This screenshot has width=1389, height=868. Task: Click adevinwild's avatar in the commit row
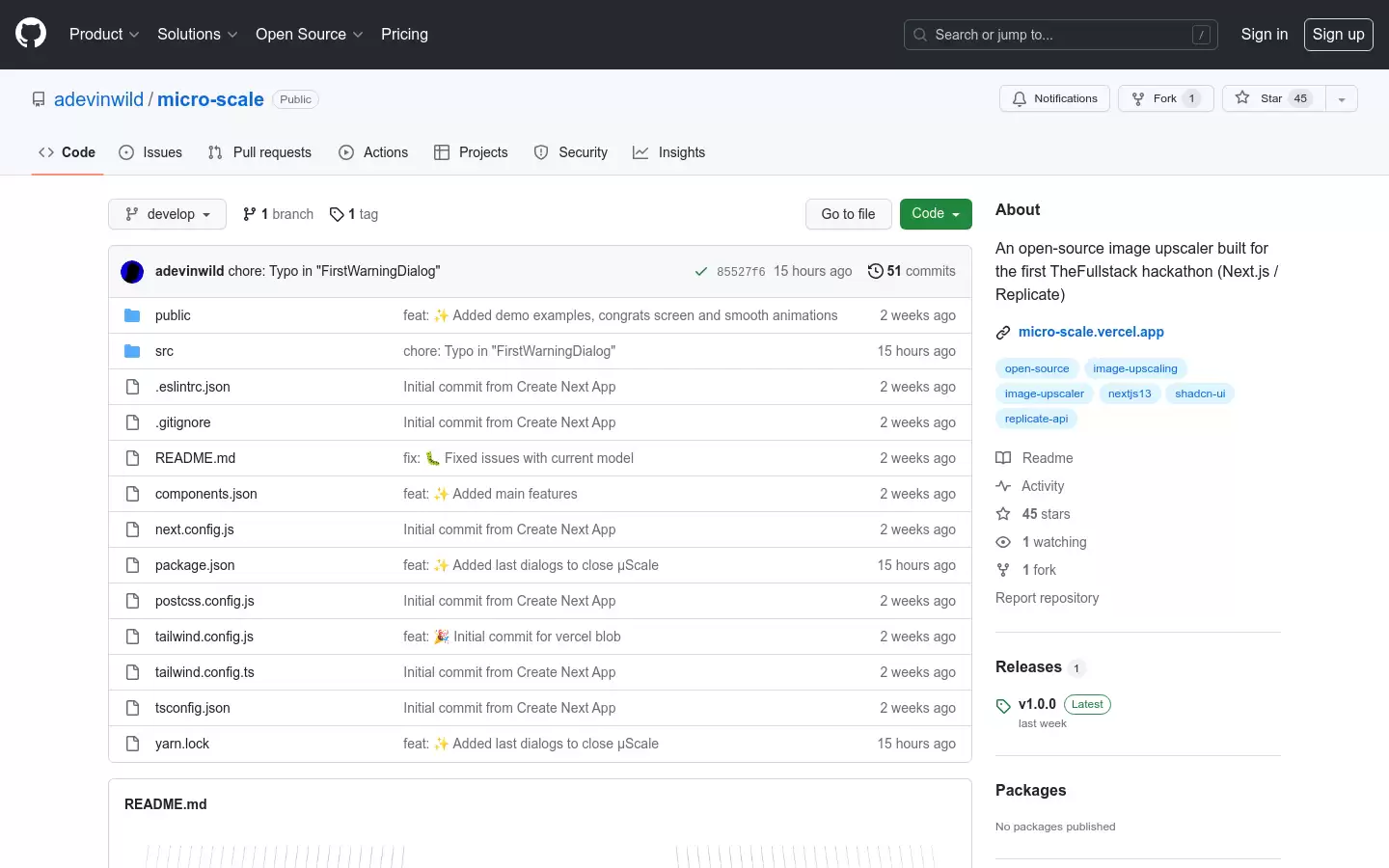pos(132,272)
